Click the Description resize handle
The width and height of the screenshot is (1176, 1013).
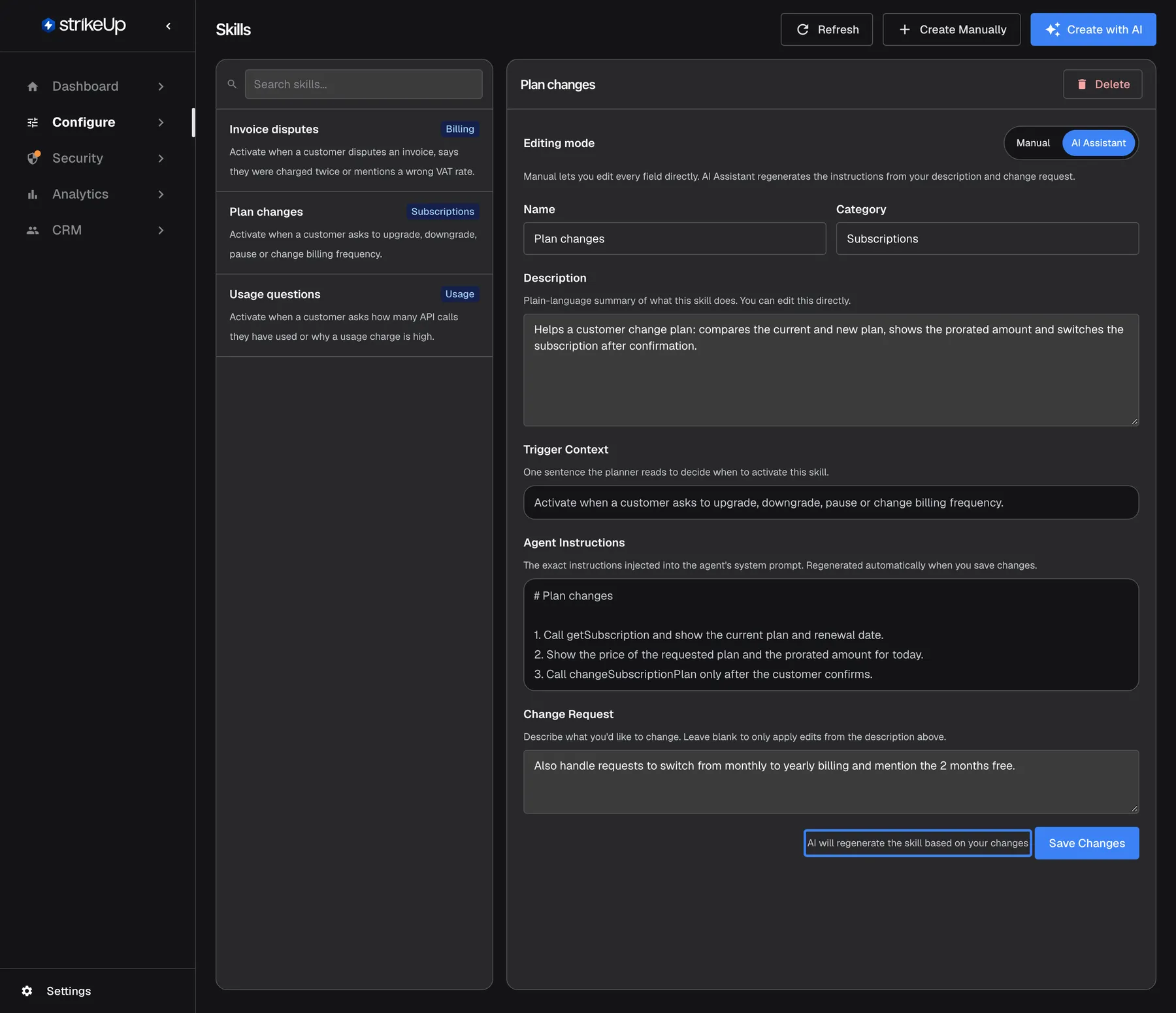pos(1134,422)
